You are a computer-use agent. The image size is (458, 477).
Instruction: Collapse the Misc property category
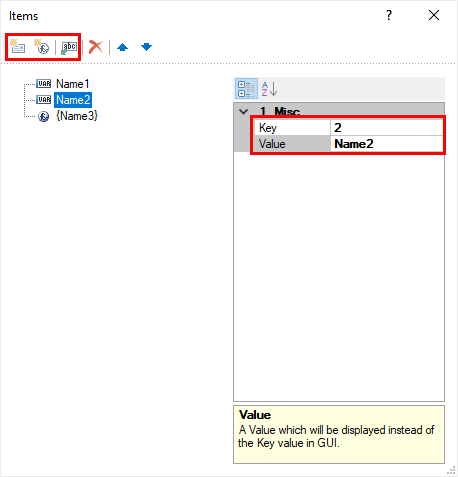[244, 112]
